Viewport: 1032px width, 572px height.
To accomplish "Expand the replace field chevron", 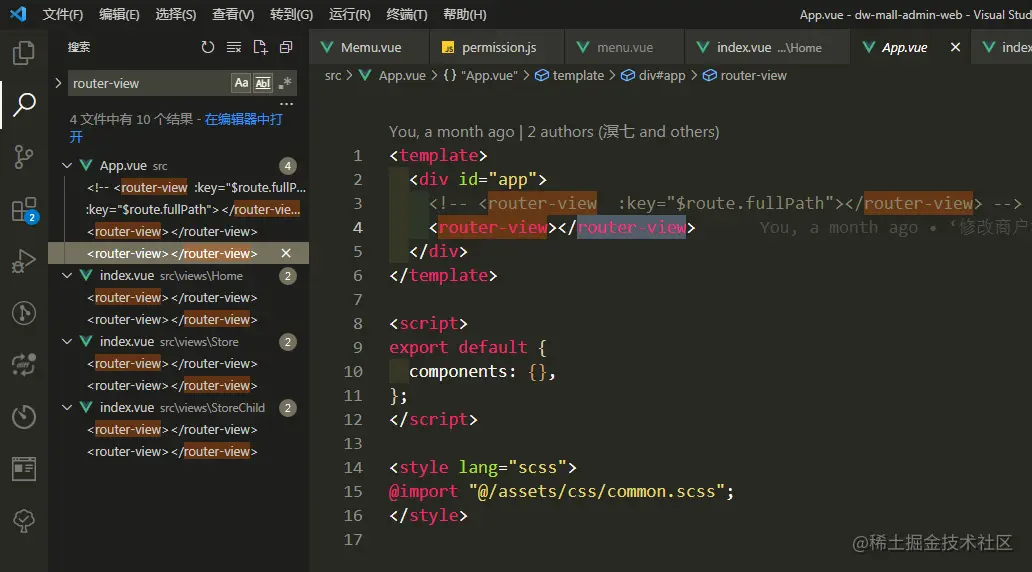I will [x=58, y=83].
